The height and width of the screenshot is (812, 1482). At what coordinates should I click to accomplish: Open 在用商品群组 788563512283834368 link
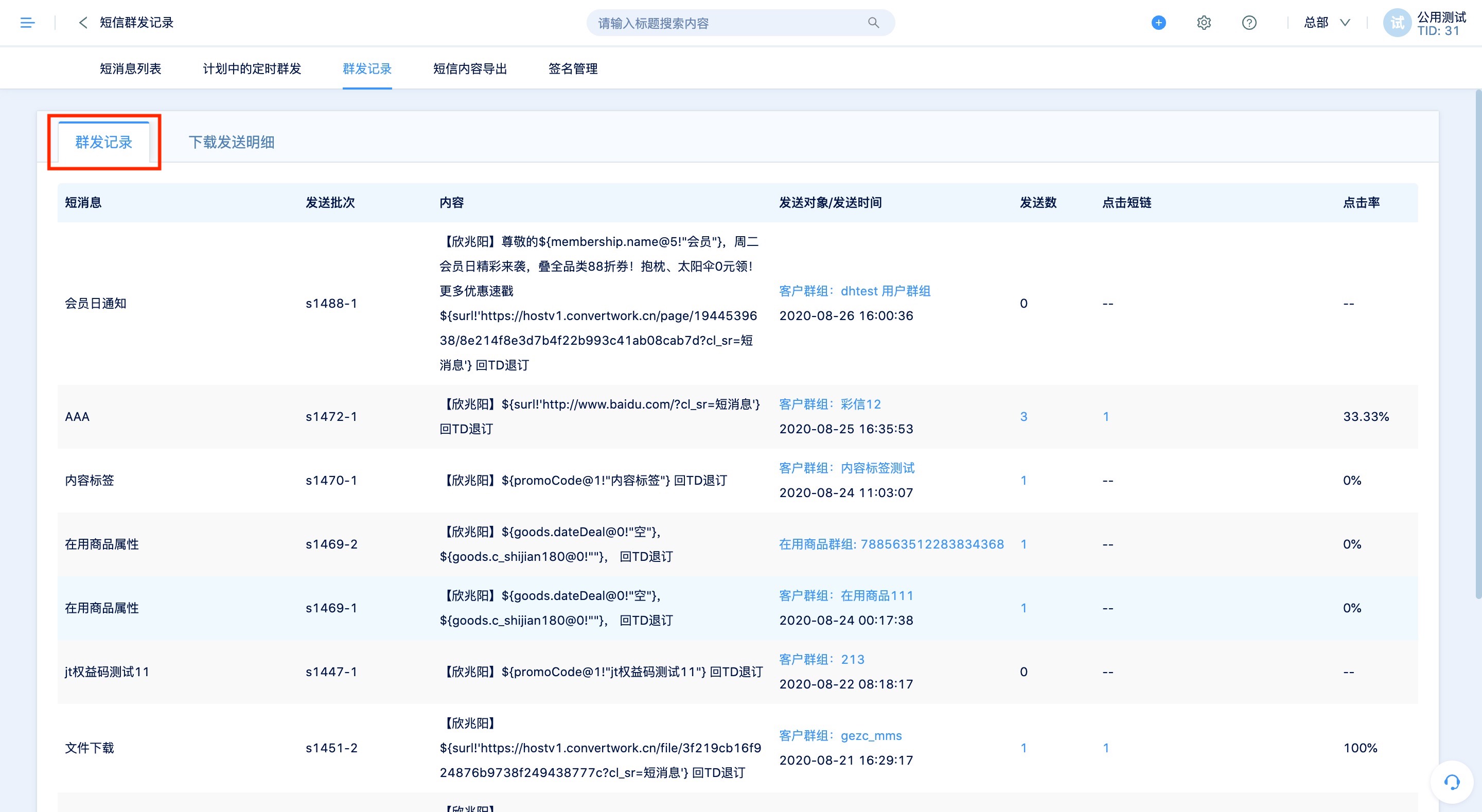(892, 544)
